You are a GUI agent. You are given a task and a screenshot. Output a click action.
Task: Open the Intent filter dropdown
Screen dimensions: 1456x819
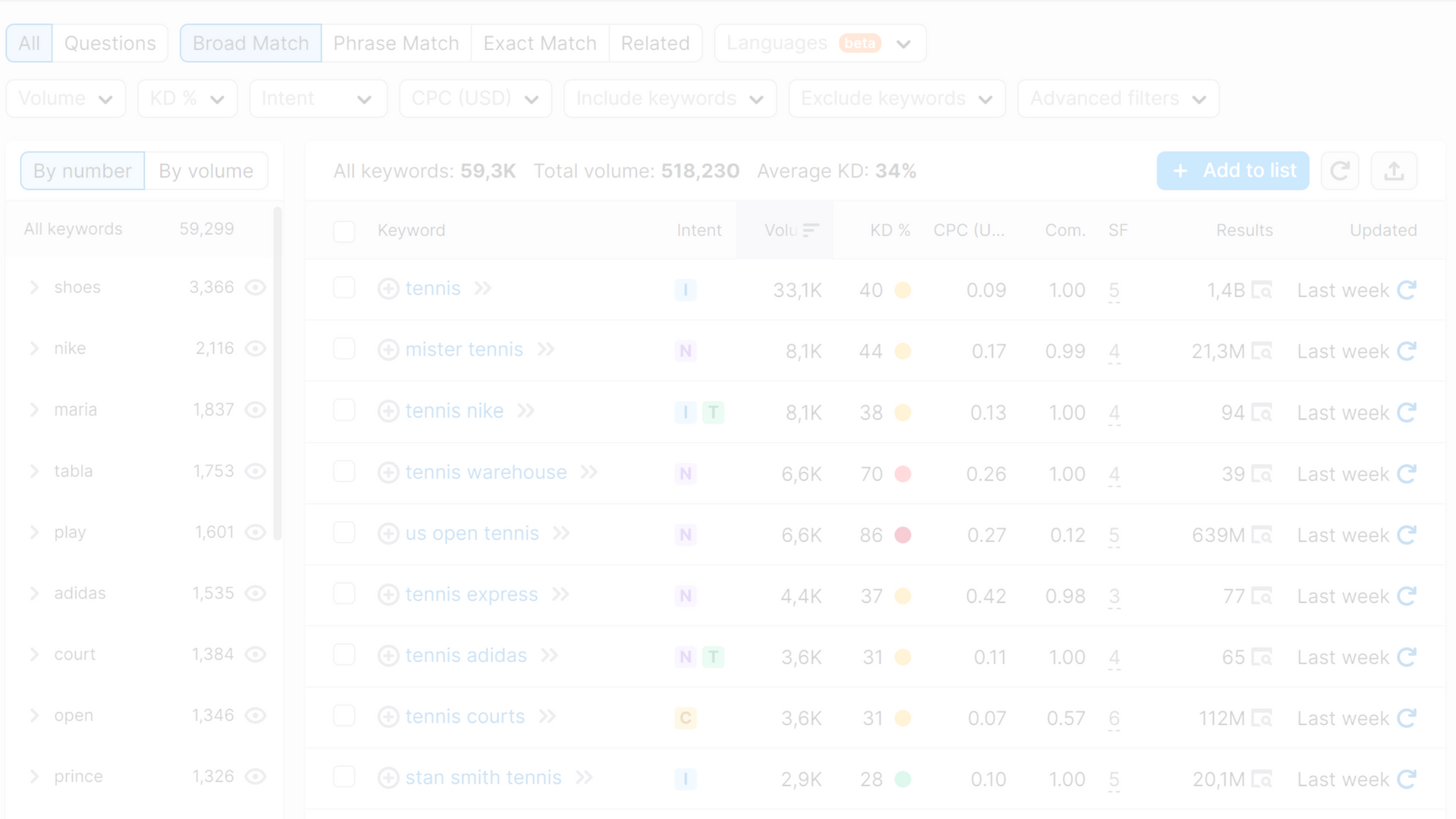[318, 99]
